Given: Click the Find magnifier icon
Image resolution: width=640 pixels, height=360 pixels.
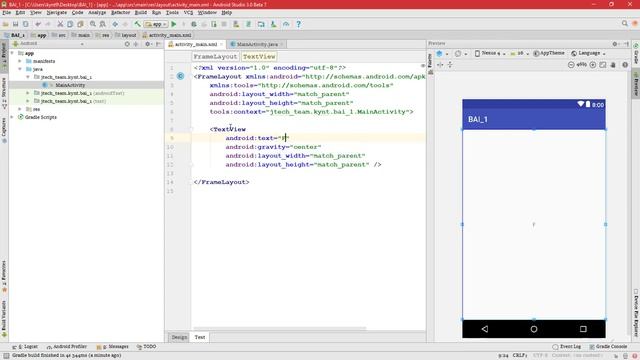Looking at the screenshot, I should pos(93,24).
